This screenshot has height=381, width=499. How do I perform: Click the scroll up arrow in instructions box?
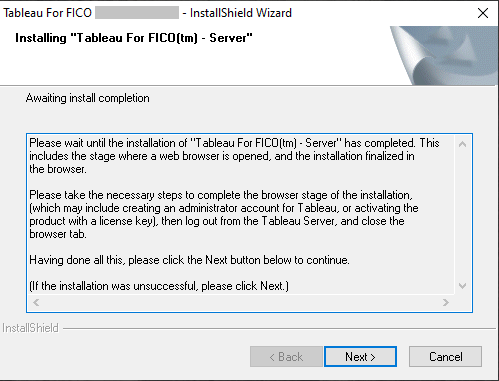tap(462, 144)
